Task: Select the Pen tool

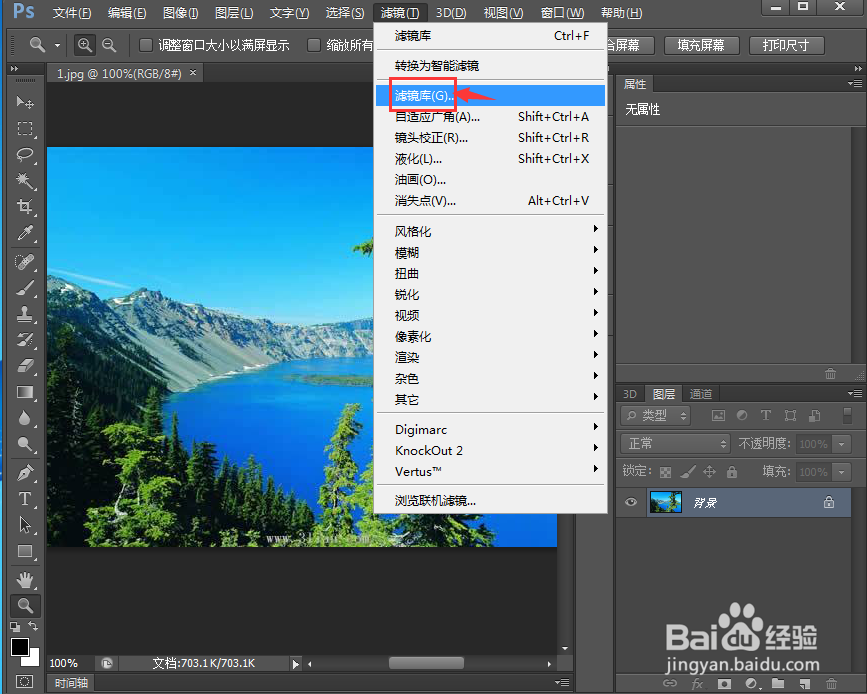Action: (x=25, y=473)
